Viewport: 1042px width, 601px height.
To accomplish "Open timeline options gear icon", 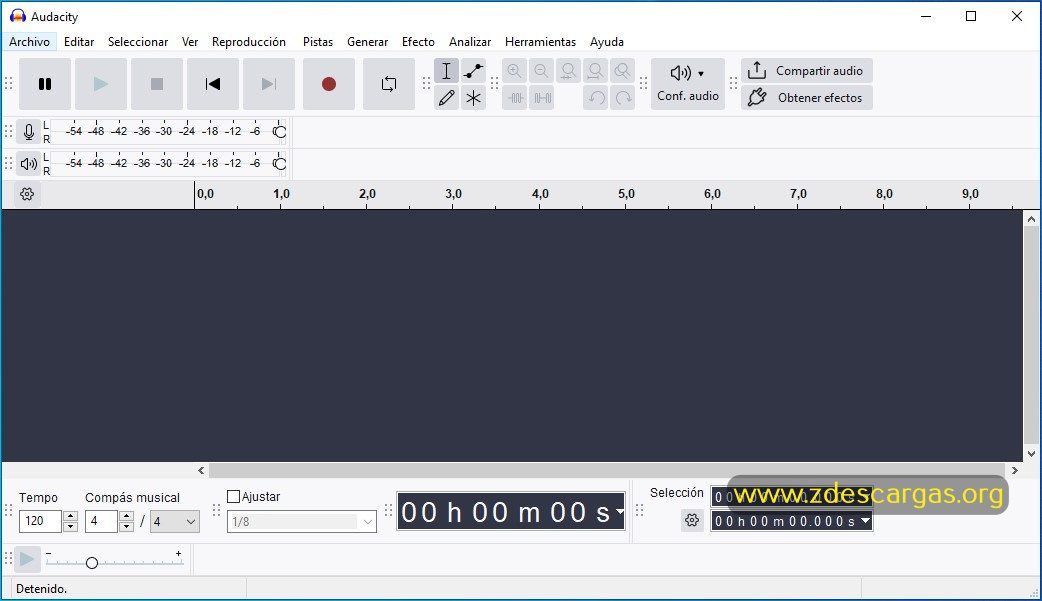I will click(x=27, y=194).
